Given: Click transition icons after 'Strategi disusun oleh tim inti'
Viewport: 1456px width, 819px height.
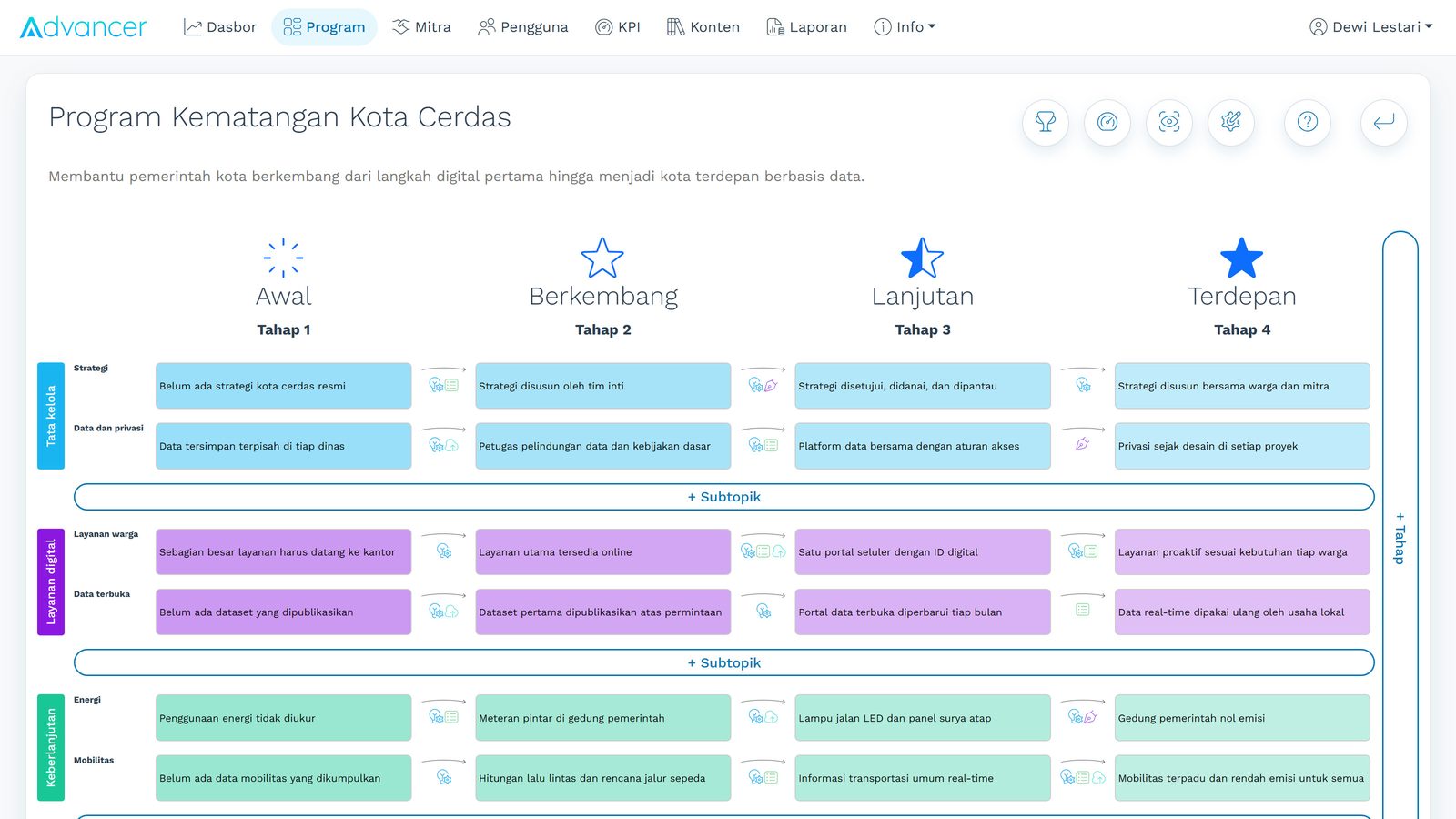Looking at the screenshot, I should [763, 385].
